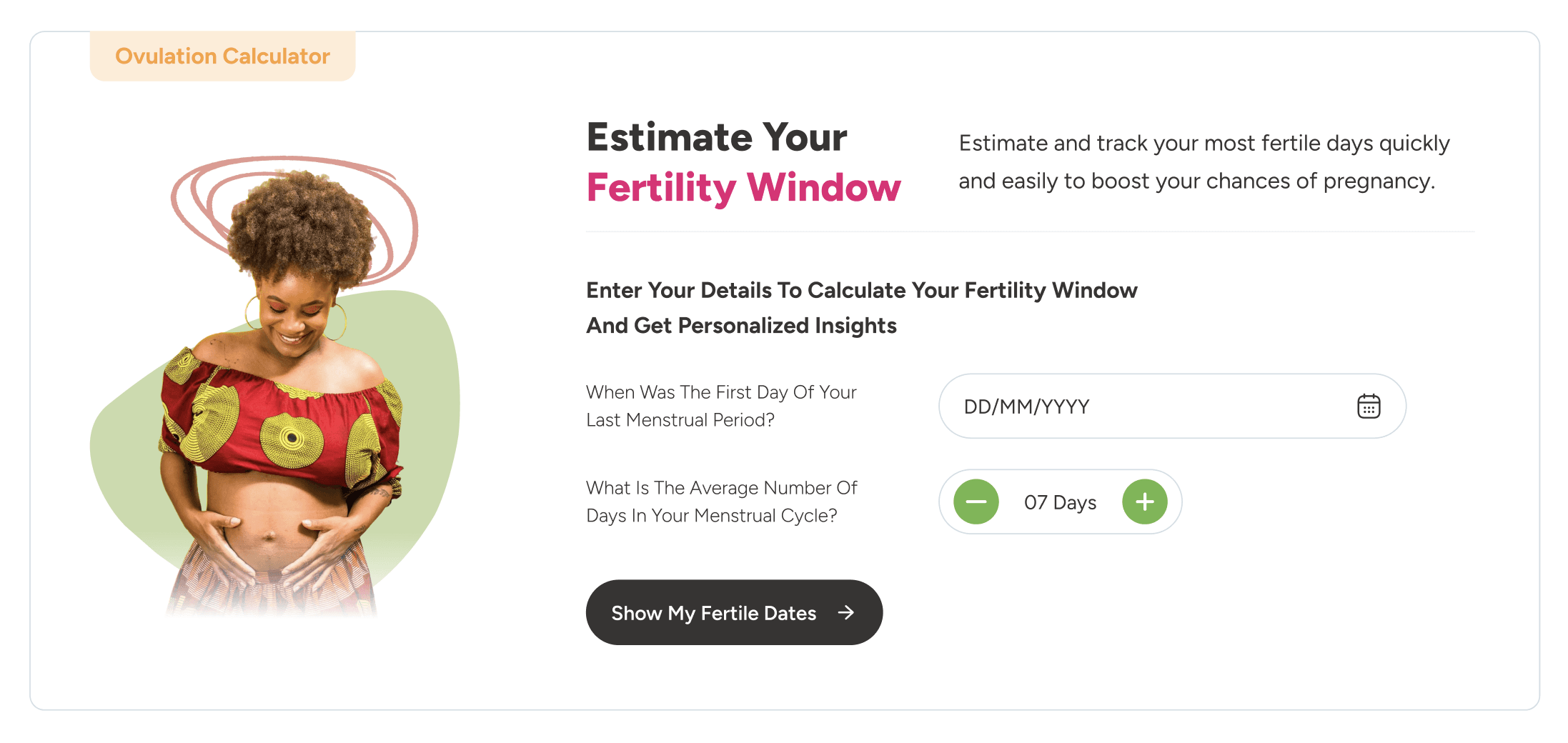1568x743 pixels.
Task: Open the calendar date picker icon
Action: [1368, 407]
